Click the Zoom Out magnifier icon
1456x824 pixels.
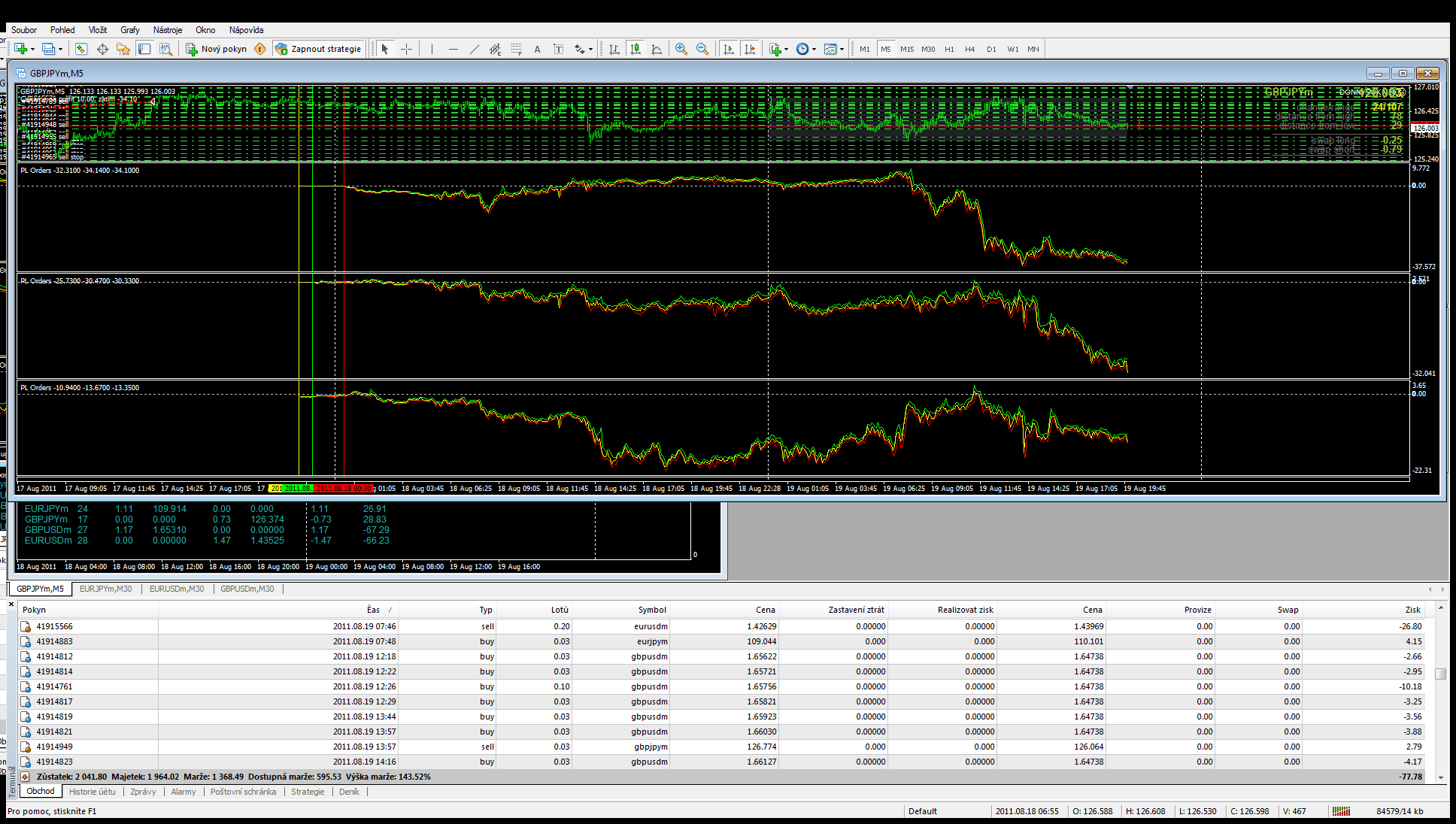[702, 49]
